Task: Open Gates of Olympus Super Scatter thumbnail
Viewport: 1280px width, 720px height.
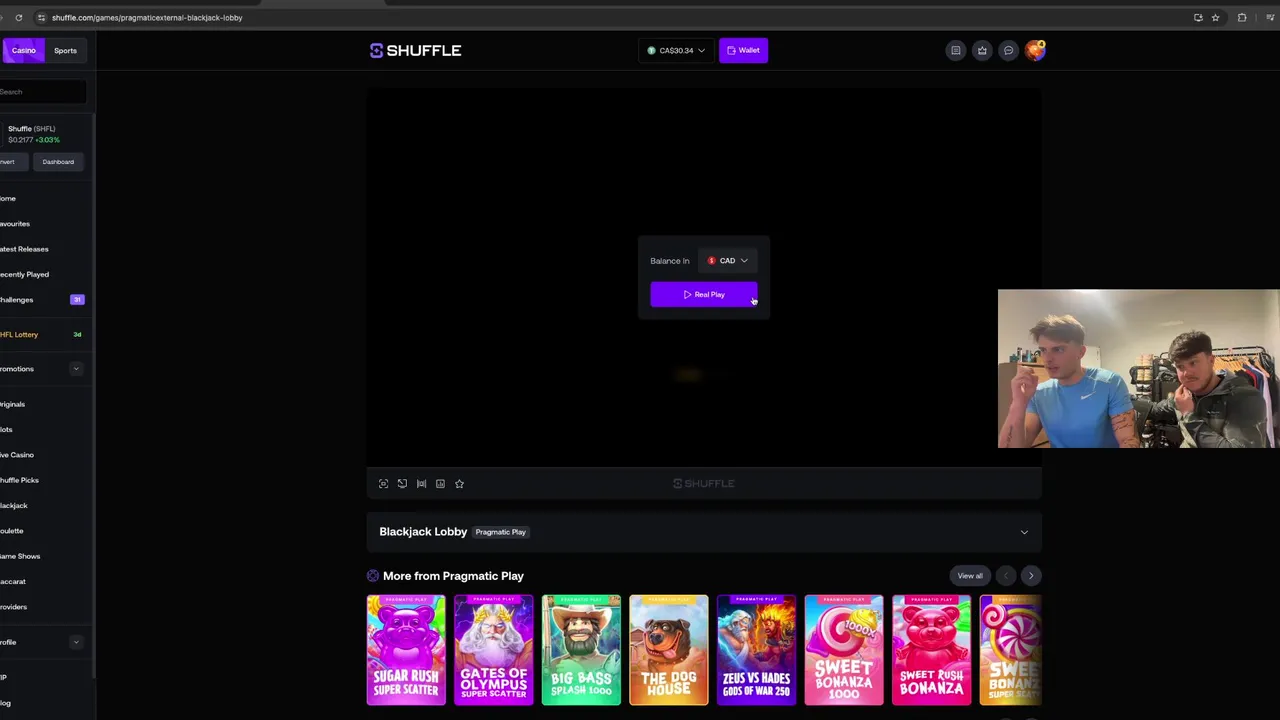Action: click(494, 650)
